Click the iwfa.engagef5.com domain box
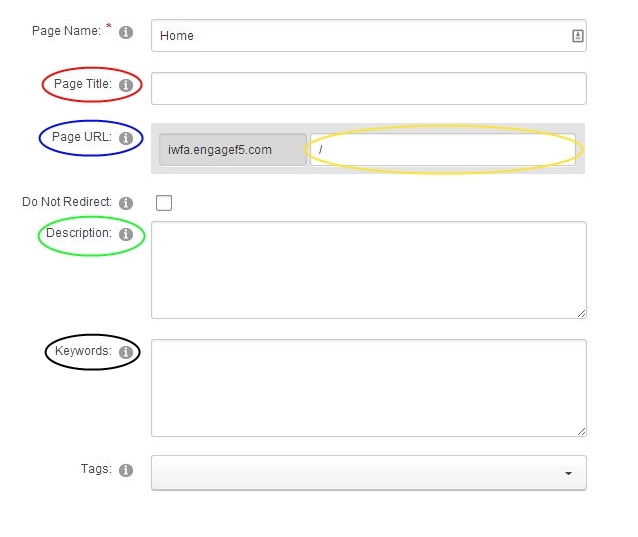638x537 pixels. pyautogui.click(x=233, y=149)
